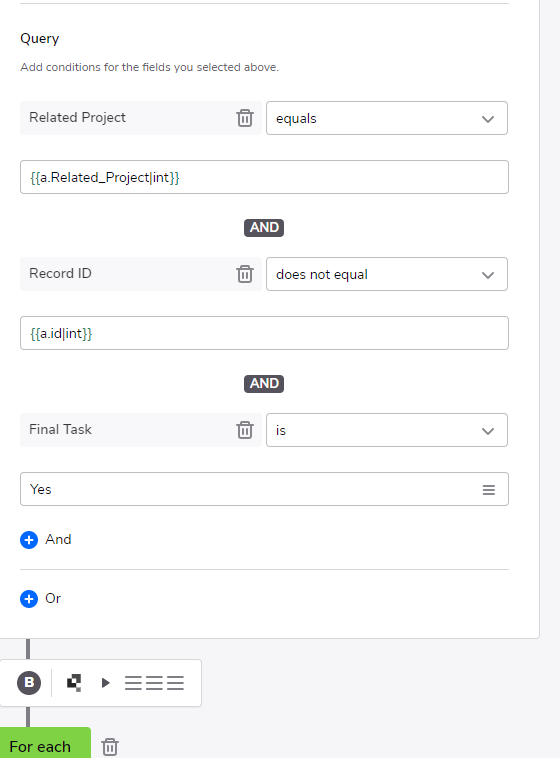Delete the Record ID condition
Screen dimensions: 560x758
click(x=245, y=274)
